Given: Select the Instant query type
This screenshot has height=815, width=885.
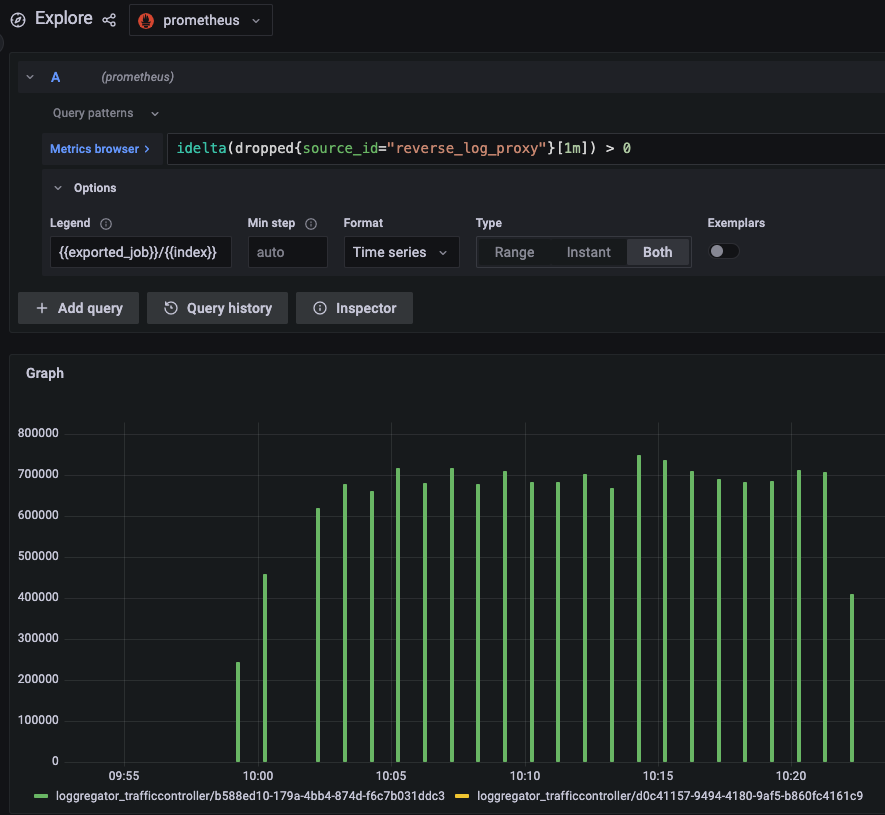Looking at the screenshot, I should point(588,252).
